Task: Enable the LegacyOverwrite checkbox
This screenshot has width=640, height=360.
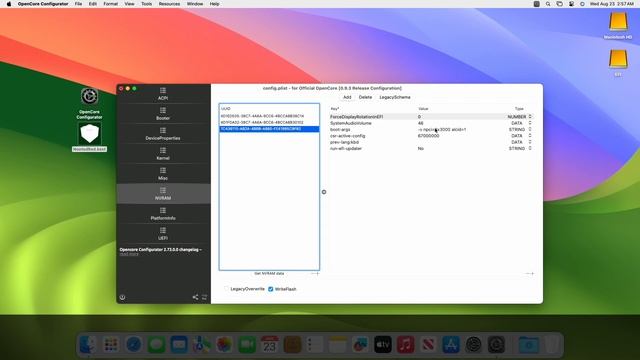Action: [226, 289]
